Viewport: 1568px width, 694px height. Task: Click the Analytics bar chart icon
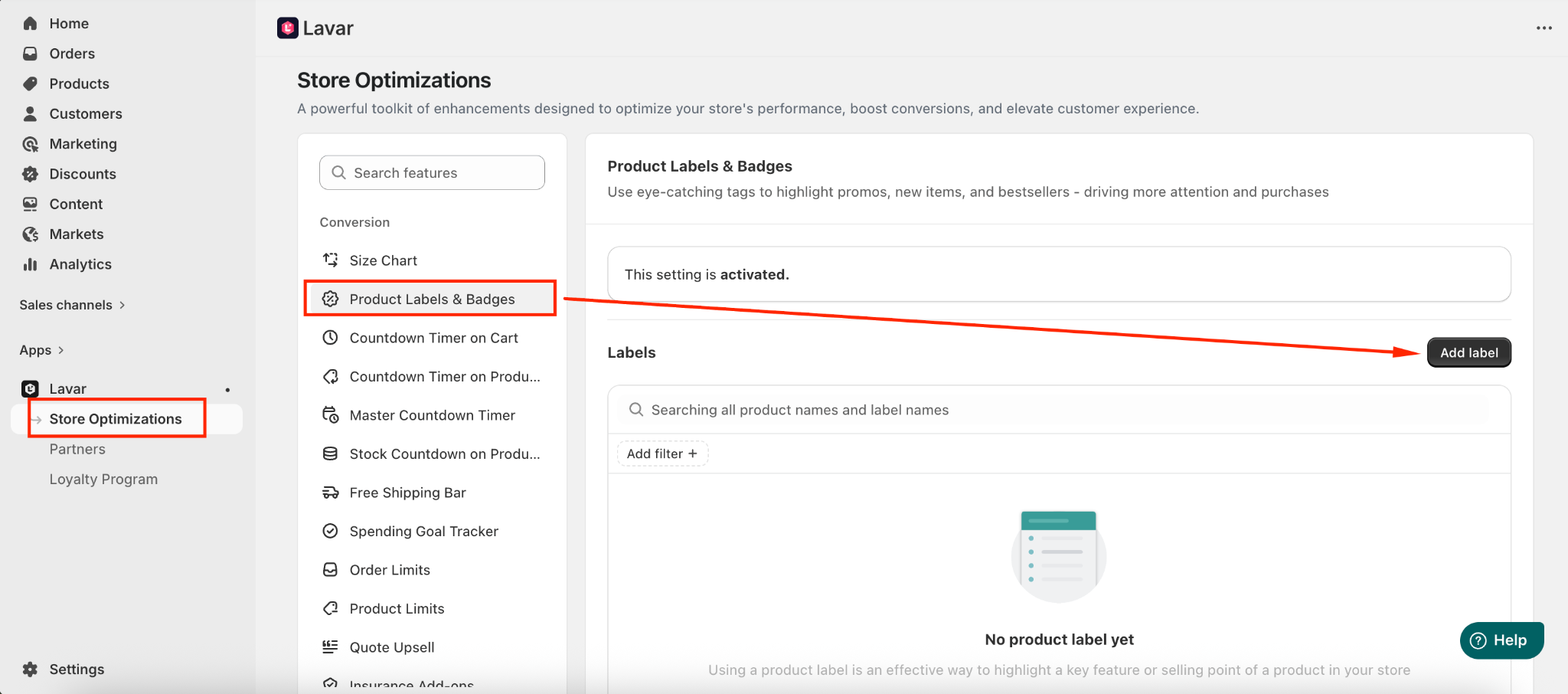[x=30, y=264]
